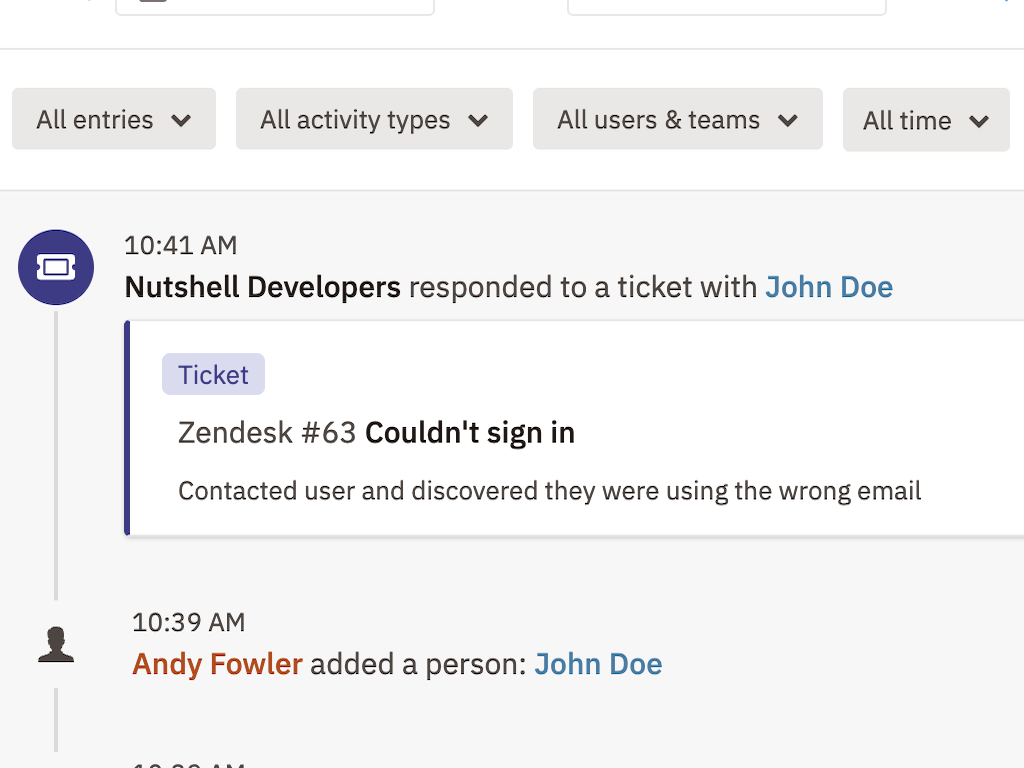Click the person silhouette icon beside Andy Fowler
This screenshot has height=768, width=1024.
click(x=56, y=645)
